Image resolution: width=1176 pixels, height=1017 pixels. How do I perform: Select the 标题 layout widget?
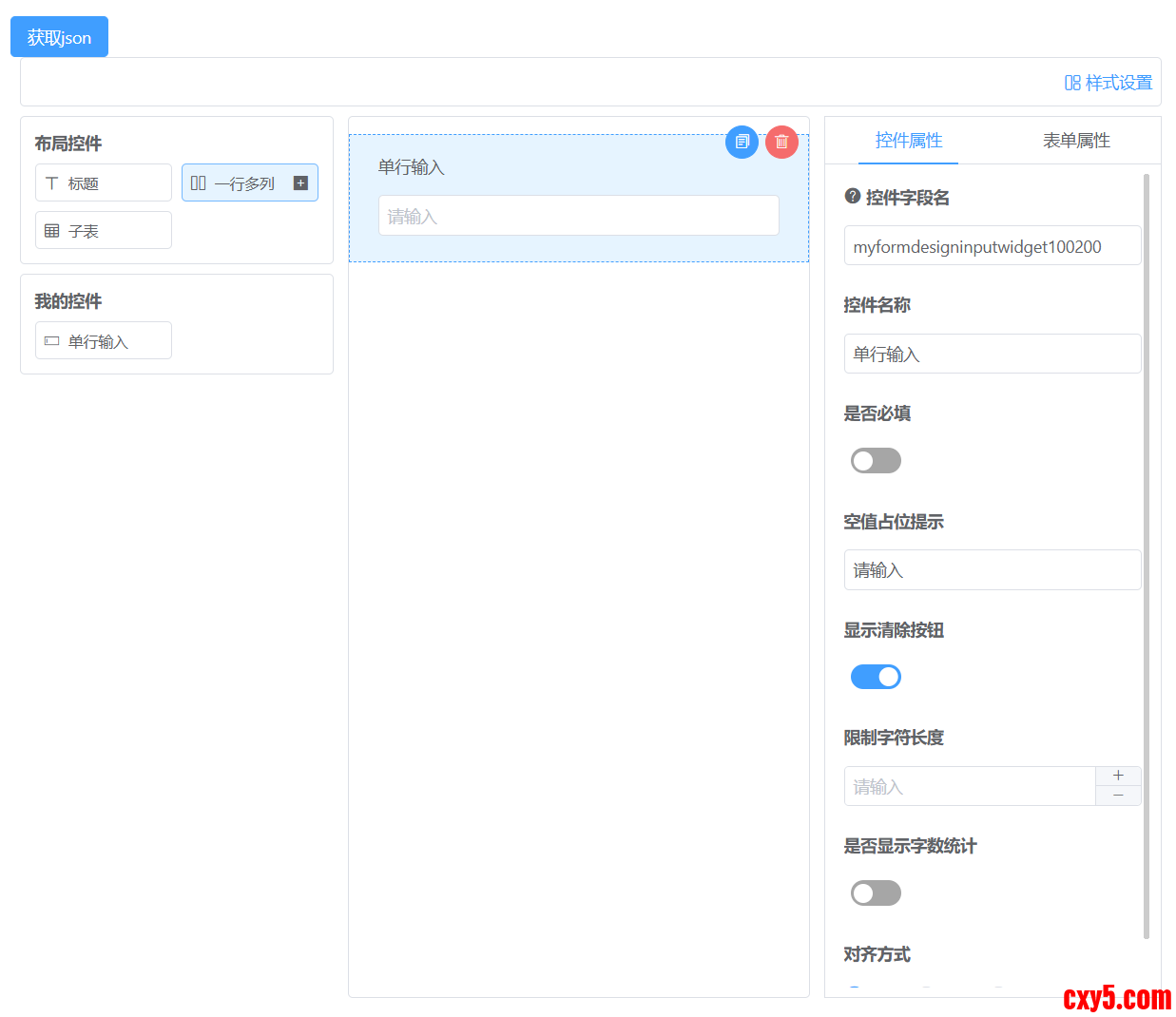pyautogui.click(x=104, y=183)
